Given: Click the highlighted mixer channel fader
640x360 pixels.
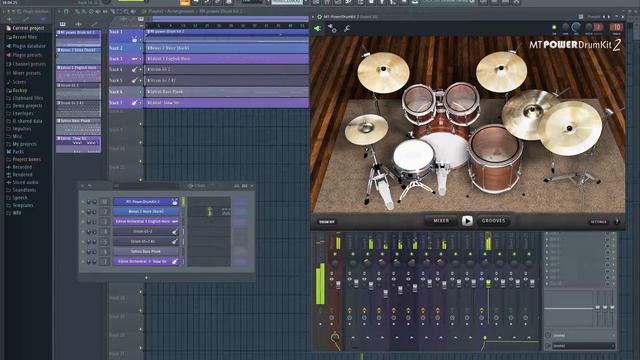Looking at the screenshot, I should point(488,283).
